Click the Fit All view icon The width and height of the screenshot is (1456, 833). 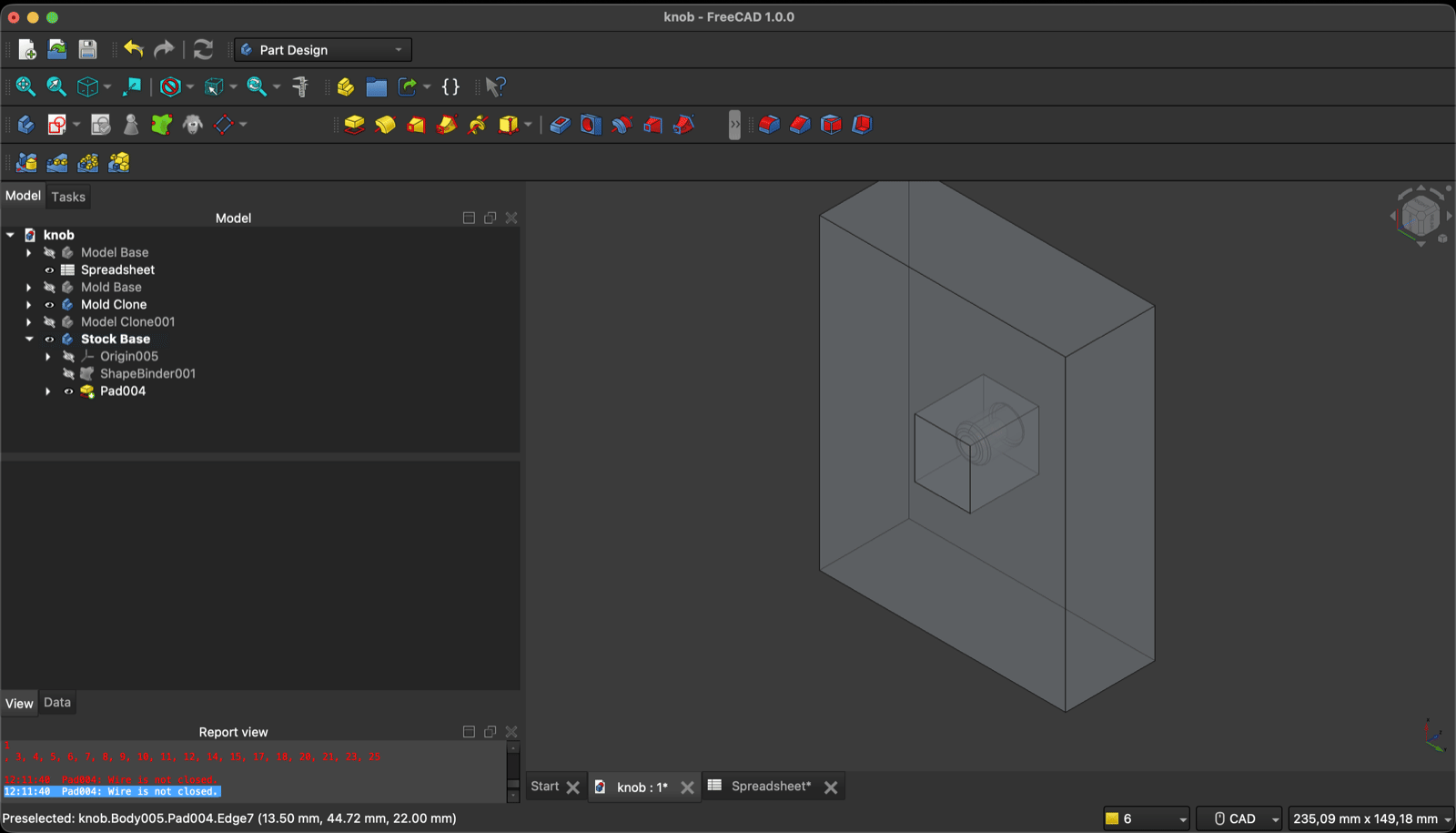tap(25, 86)
